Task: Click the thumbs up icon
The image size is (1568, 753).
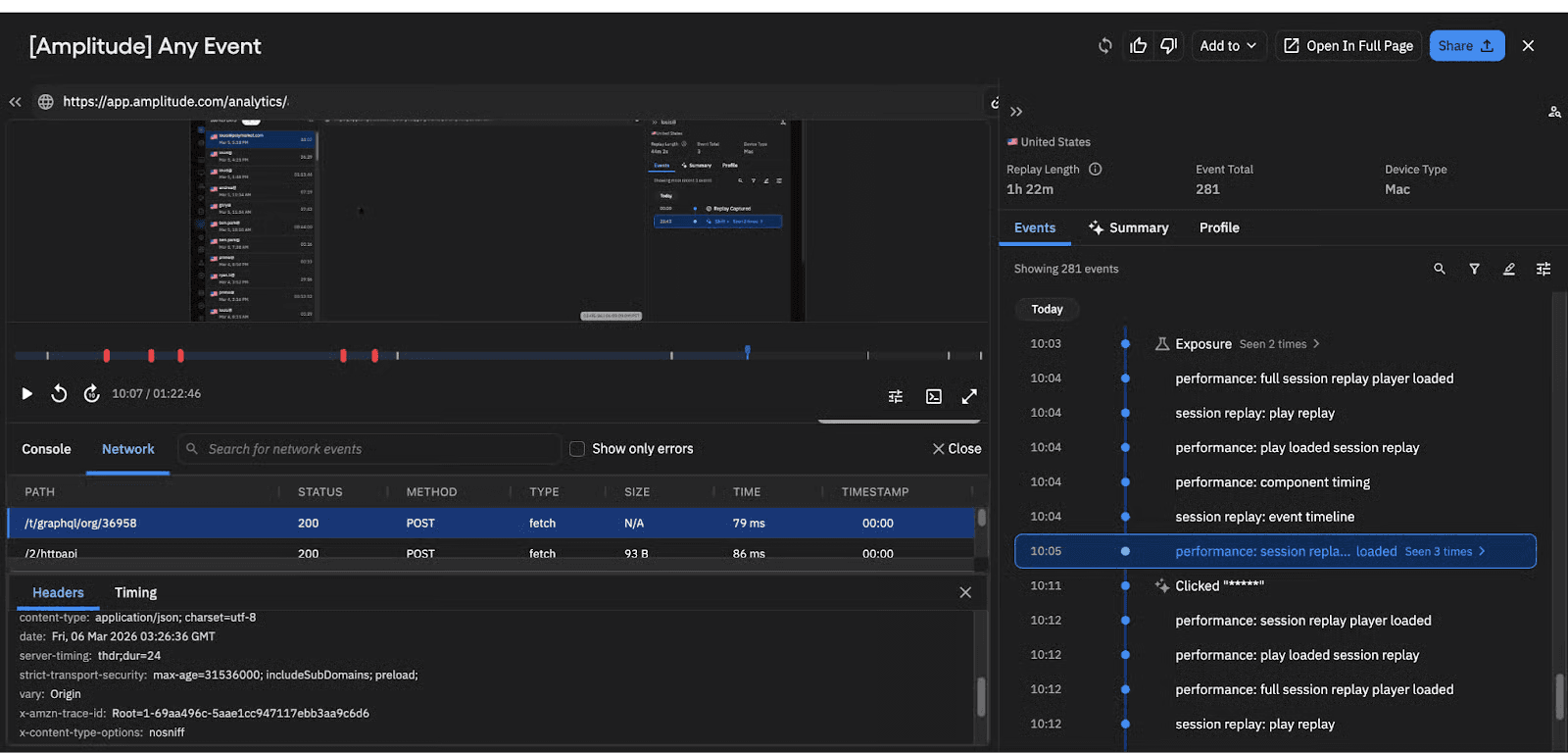Action: click(x=1138, y=46)
